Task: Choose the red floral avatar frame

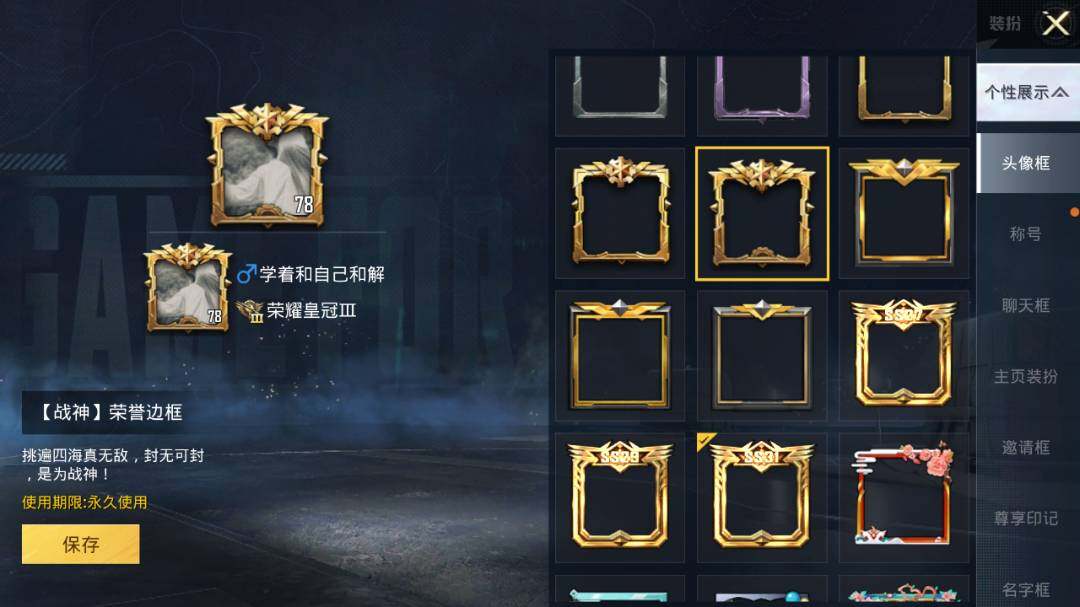Action: tap(904, 497)
